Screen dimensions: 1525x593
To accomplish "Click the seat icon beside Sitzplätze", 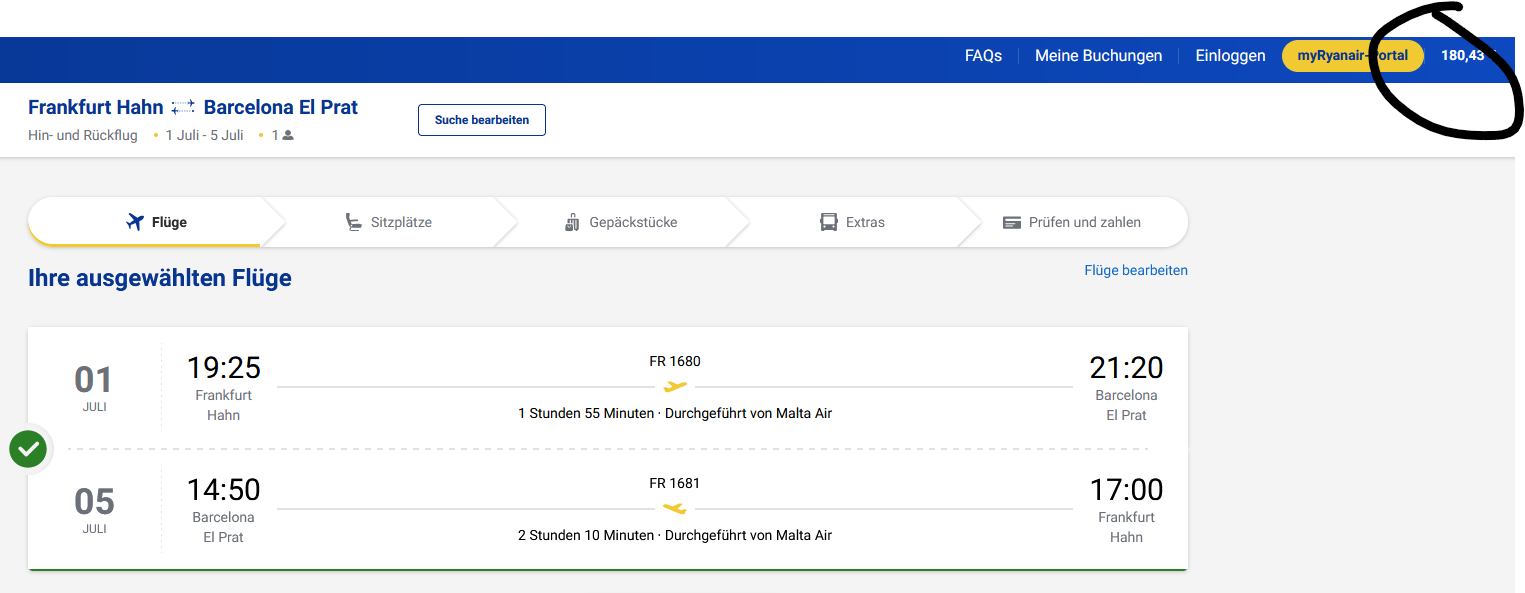I will pos(353,222).
